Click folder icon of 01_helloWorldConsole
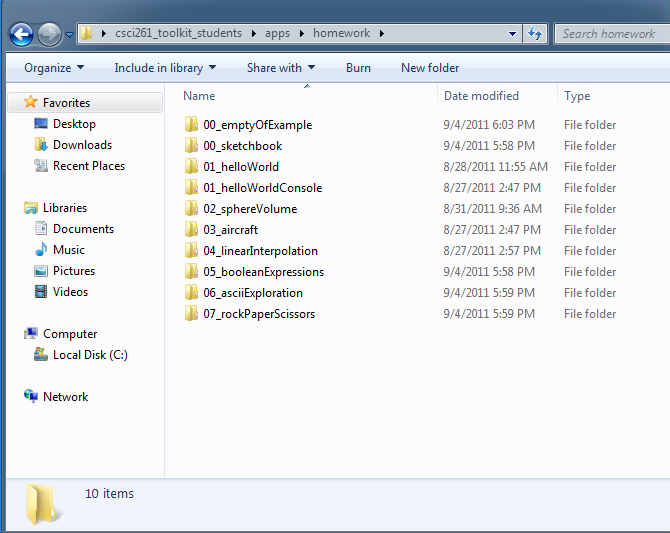 pyautogui.click(x=191, y=187)
